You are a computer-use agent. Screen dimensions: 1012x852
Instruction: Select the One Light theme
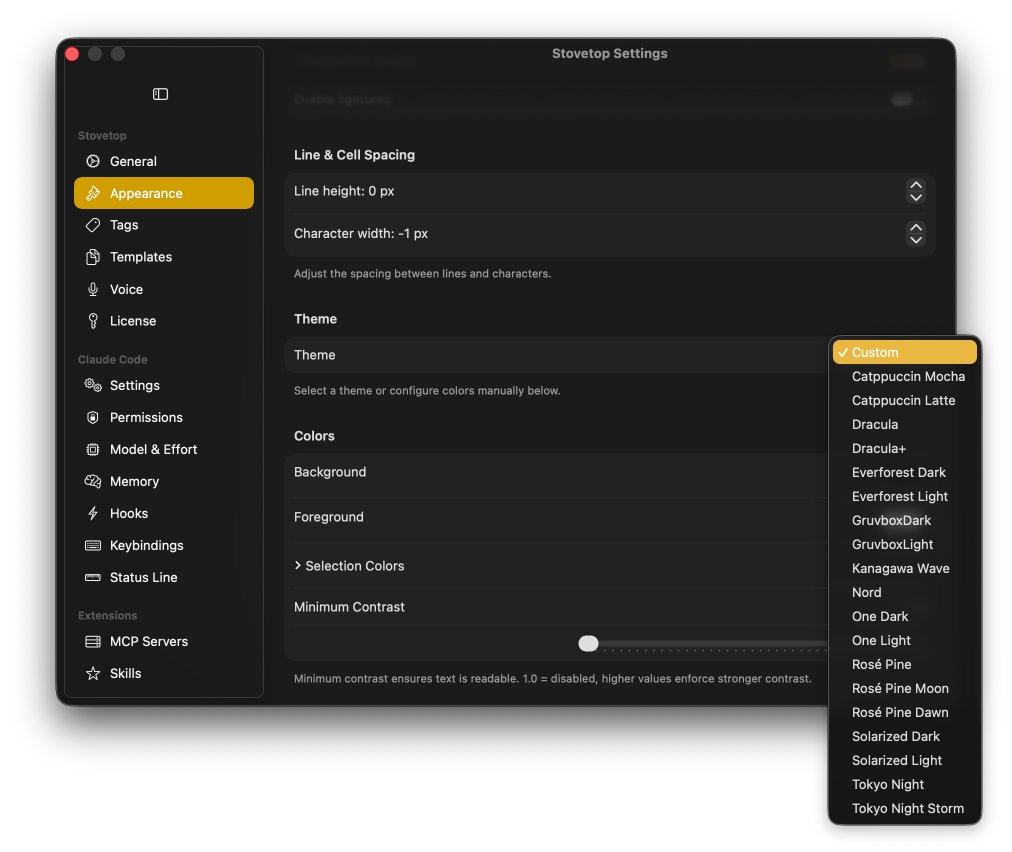[904, 640]
